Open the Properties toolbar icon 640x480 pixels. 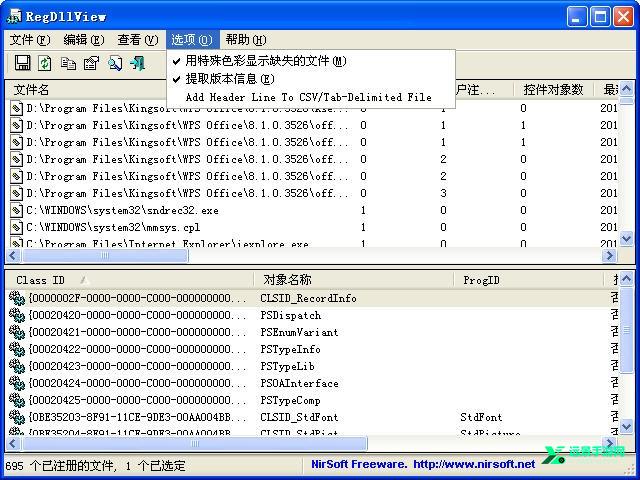[x=91, y=63]
